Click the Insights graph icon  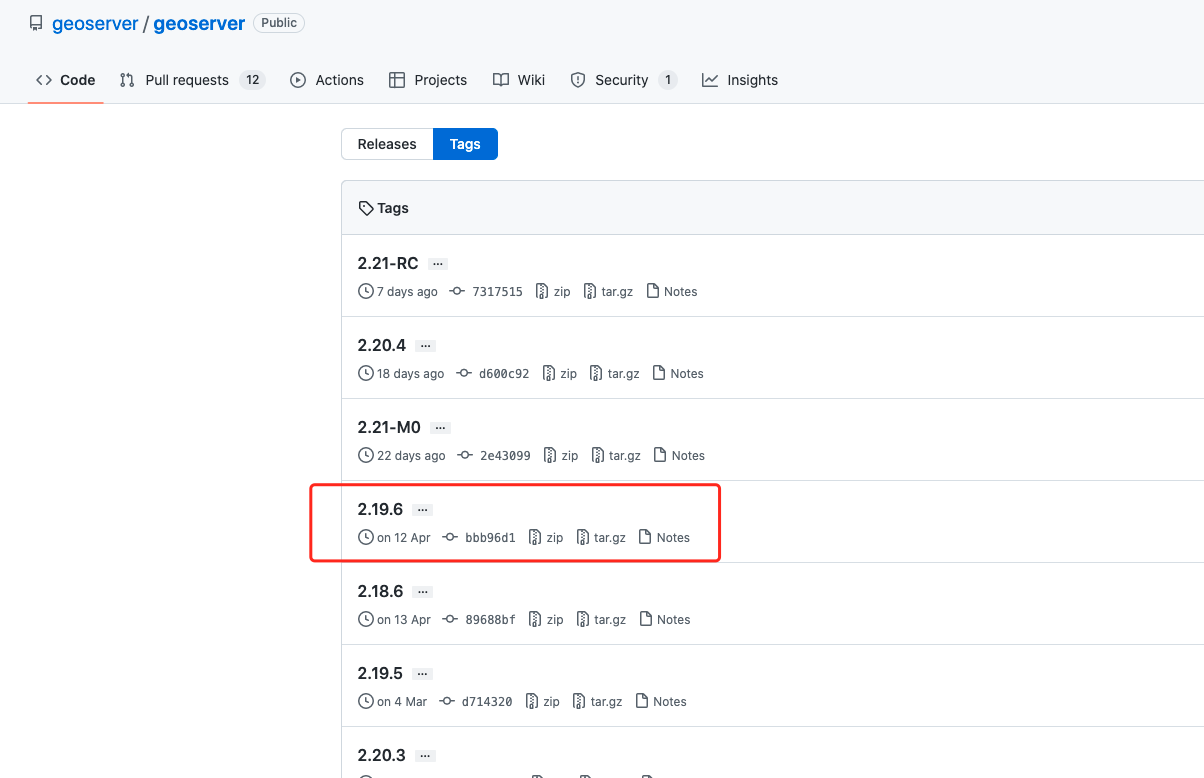(710, 80)
